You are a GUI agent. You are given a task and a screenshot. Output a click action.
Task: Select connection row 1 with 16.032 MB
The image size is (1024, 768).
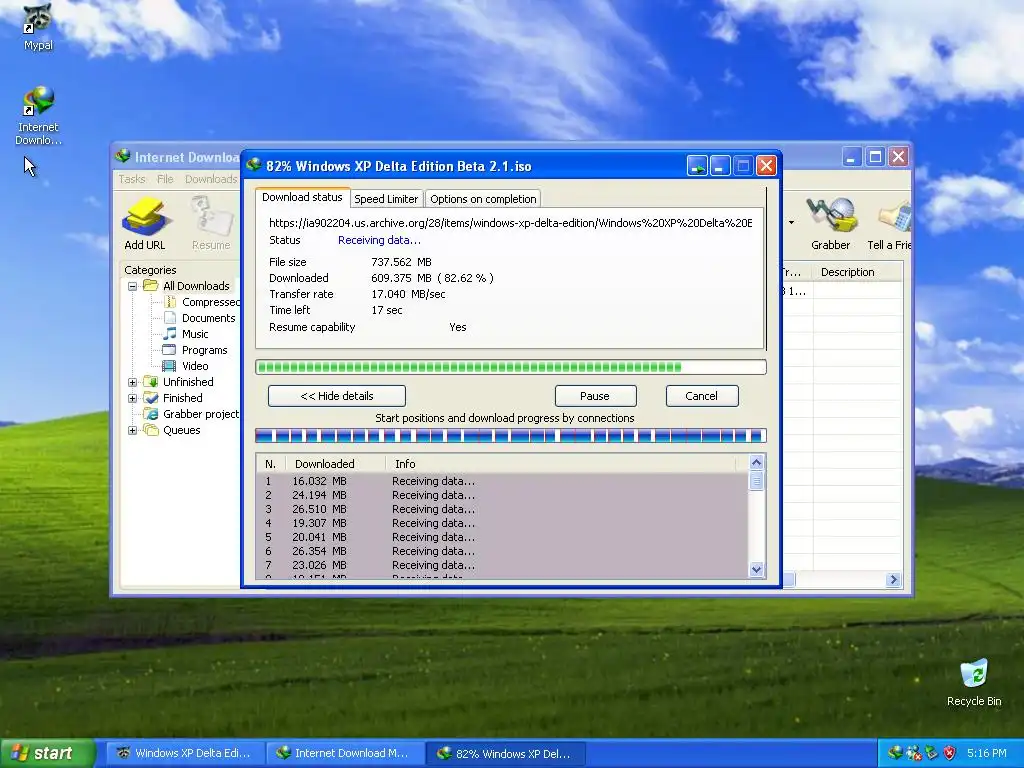pos(502,481)
